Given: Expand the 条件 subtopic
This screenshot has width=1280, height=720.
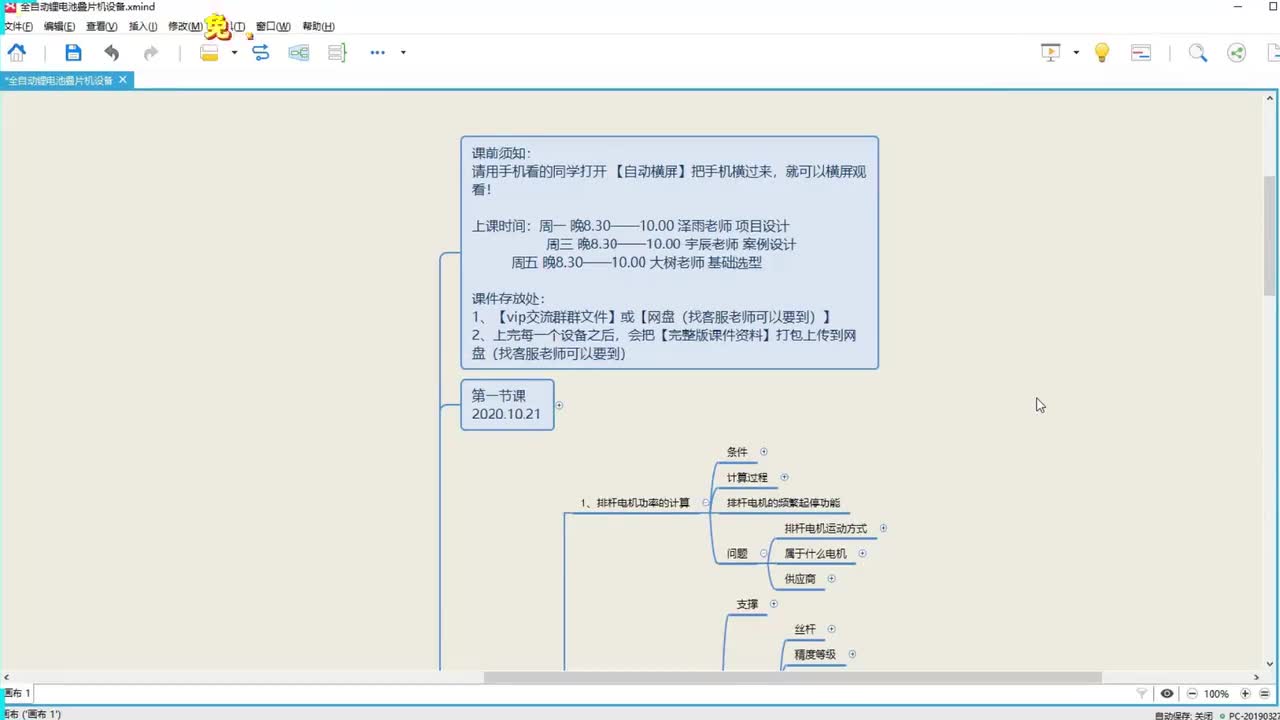Looking at the screenshot, I should (x=764, y=452).
